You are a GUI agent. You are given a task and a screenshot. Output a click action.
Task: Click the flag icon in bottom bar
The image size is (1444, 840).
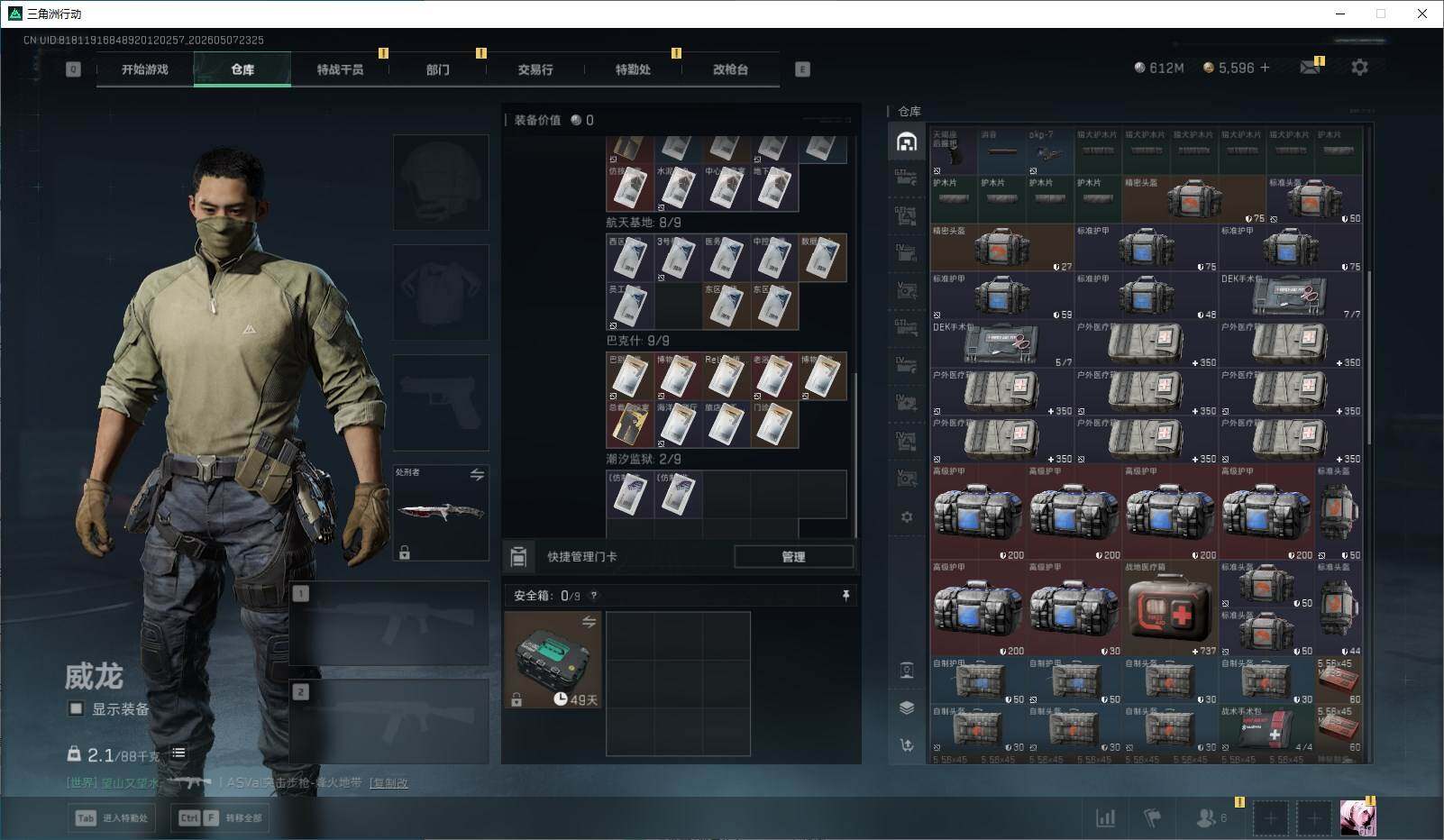[x=1153, y=818]
